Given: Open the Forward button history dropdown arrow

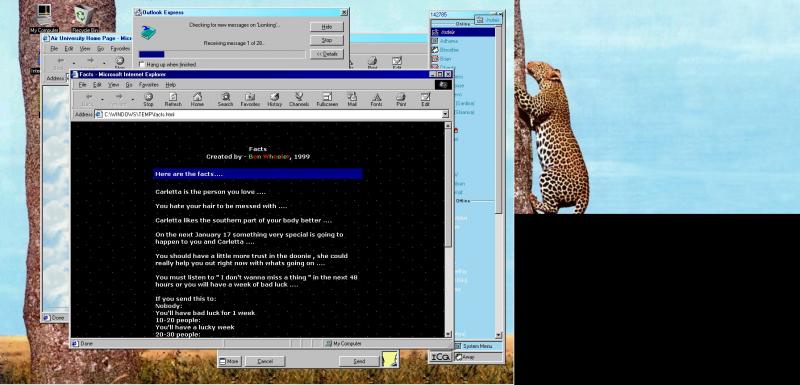Looking at the screenshot, I should 133,99.
